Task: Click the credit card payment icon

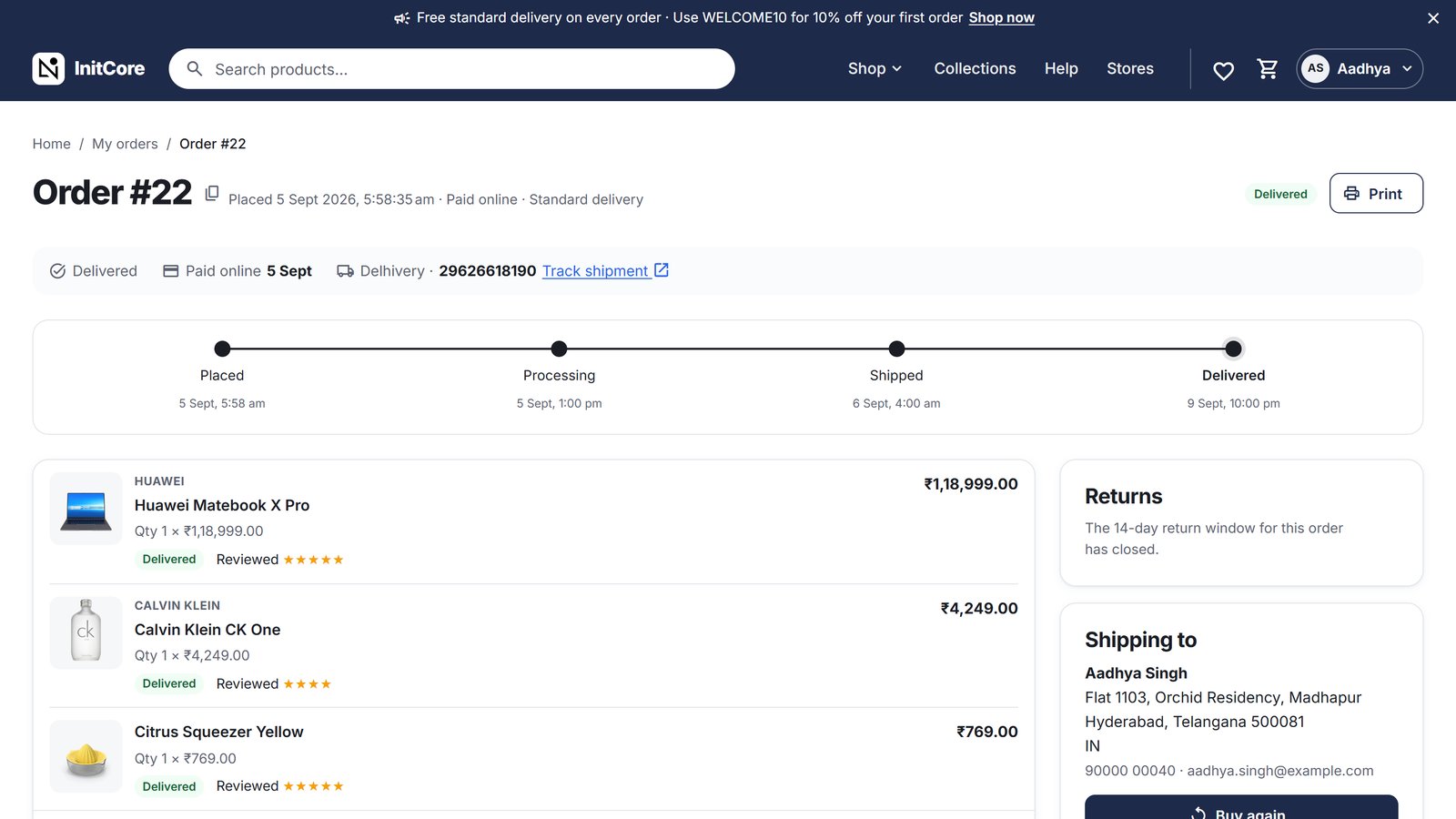Action: click(170, 271)
